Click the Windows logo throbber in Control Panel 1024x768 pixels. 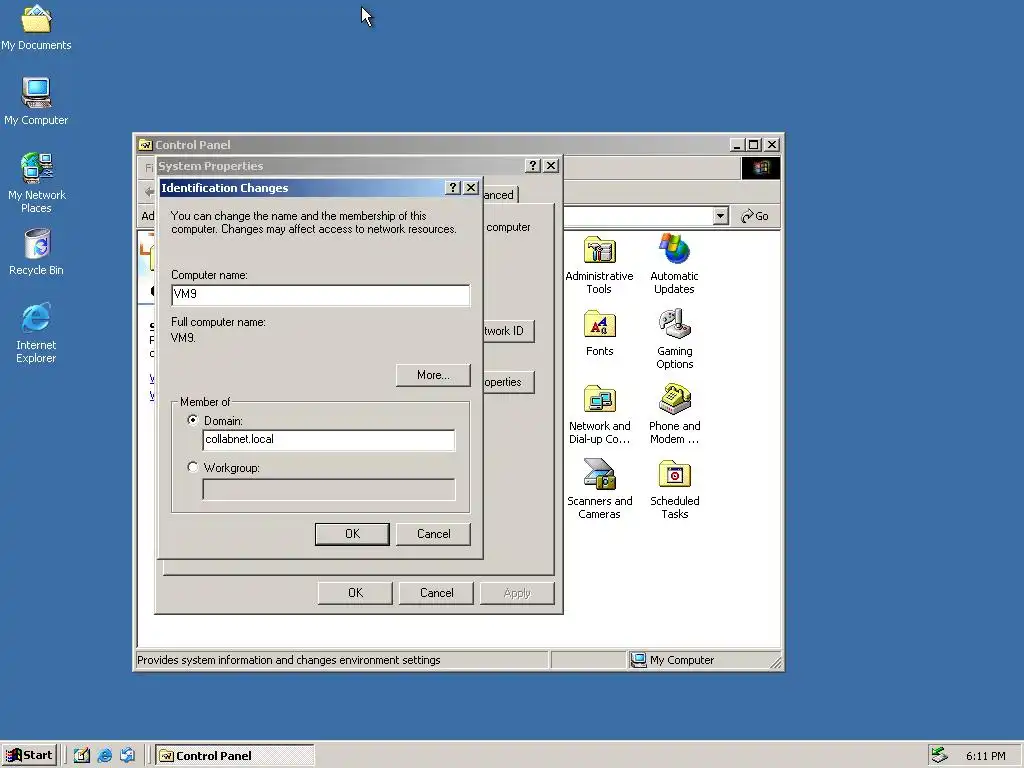coord(760,168)
